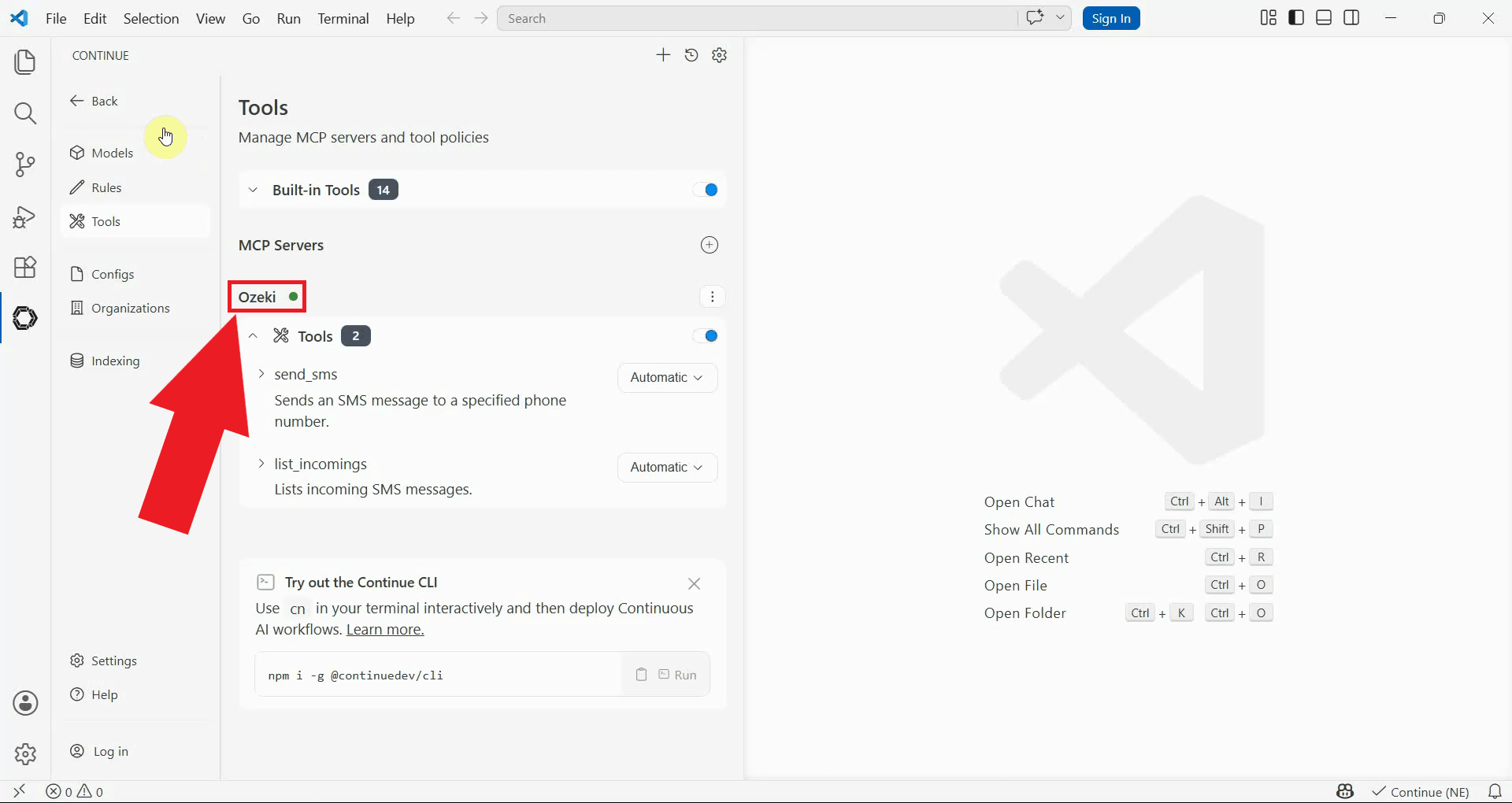The width and height of the screenshot is (1512, 803).
Task: Open the chat icon in title bar
Action: click(1035, 18)
